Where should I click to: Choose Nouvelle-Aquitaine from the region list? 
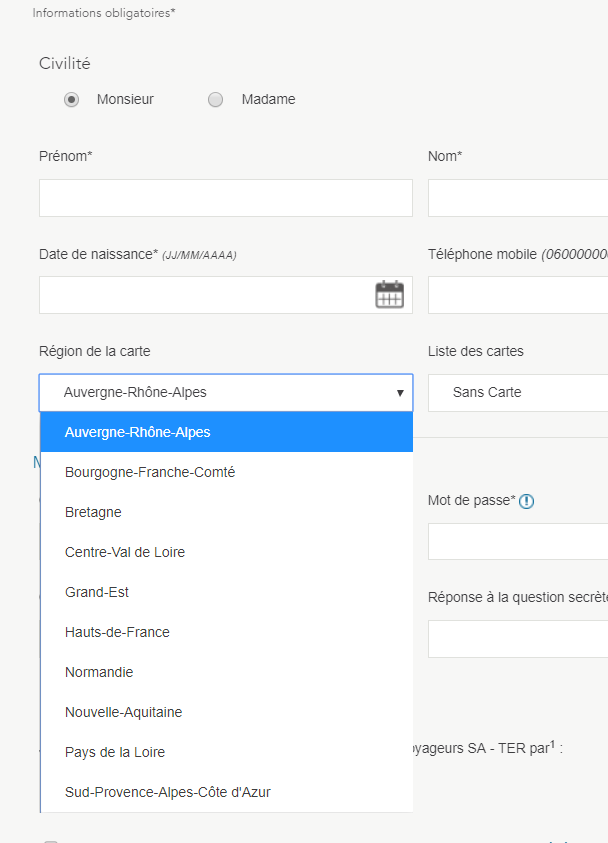[227, 712]
